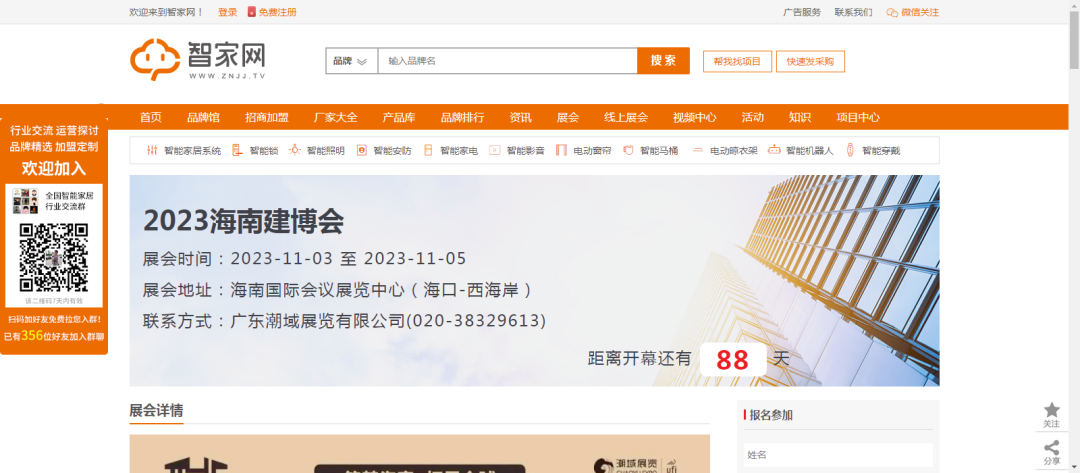Click the 关注 star icon
The image size is (1080, 473).
point(1052,410)
